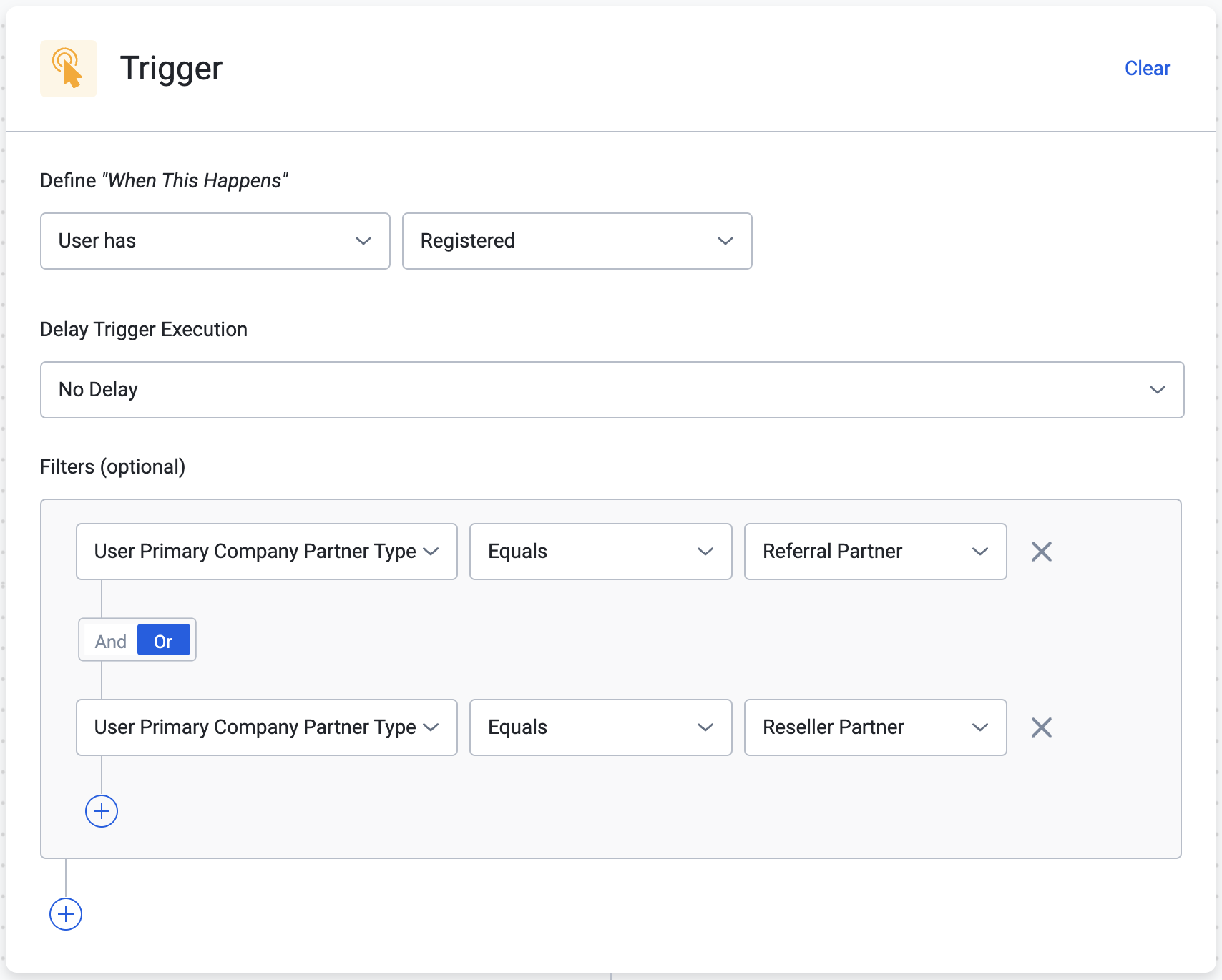This screenshot has height=980, width=1222.
Task: Open the 'User has' dropdown
Action: click(x=215, y=241)
